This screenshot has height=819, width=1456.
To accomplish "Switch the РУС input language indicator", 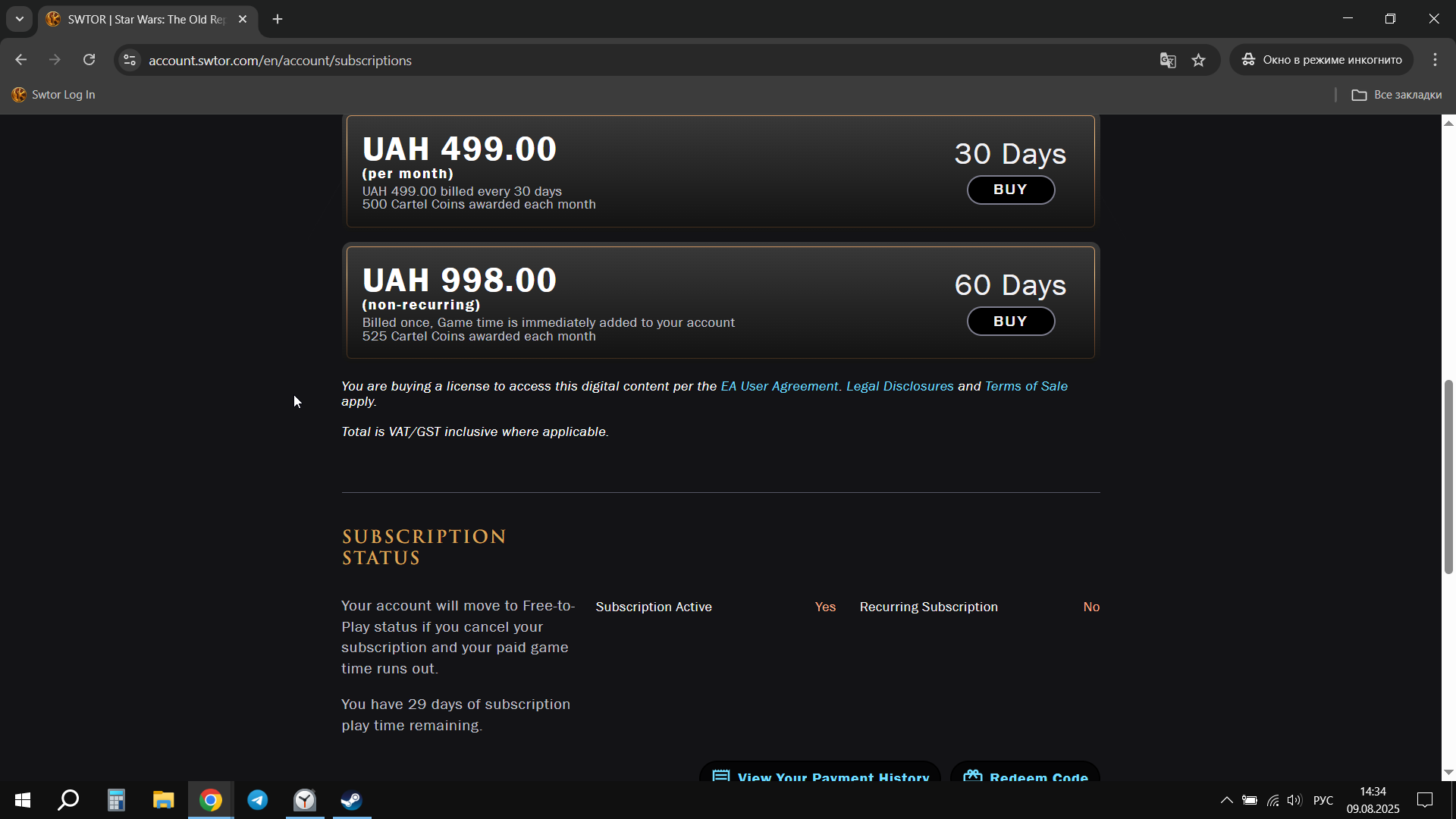I will click(1323, 800).
